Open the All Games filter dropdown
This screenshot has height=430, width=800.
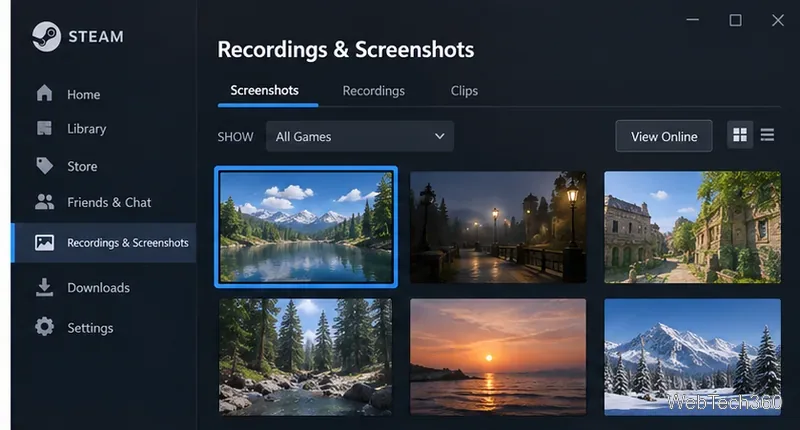point(360,136)
